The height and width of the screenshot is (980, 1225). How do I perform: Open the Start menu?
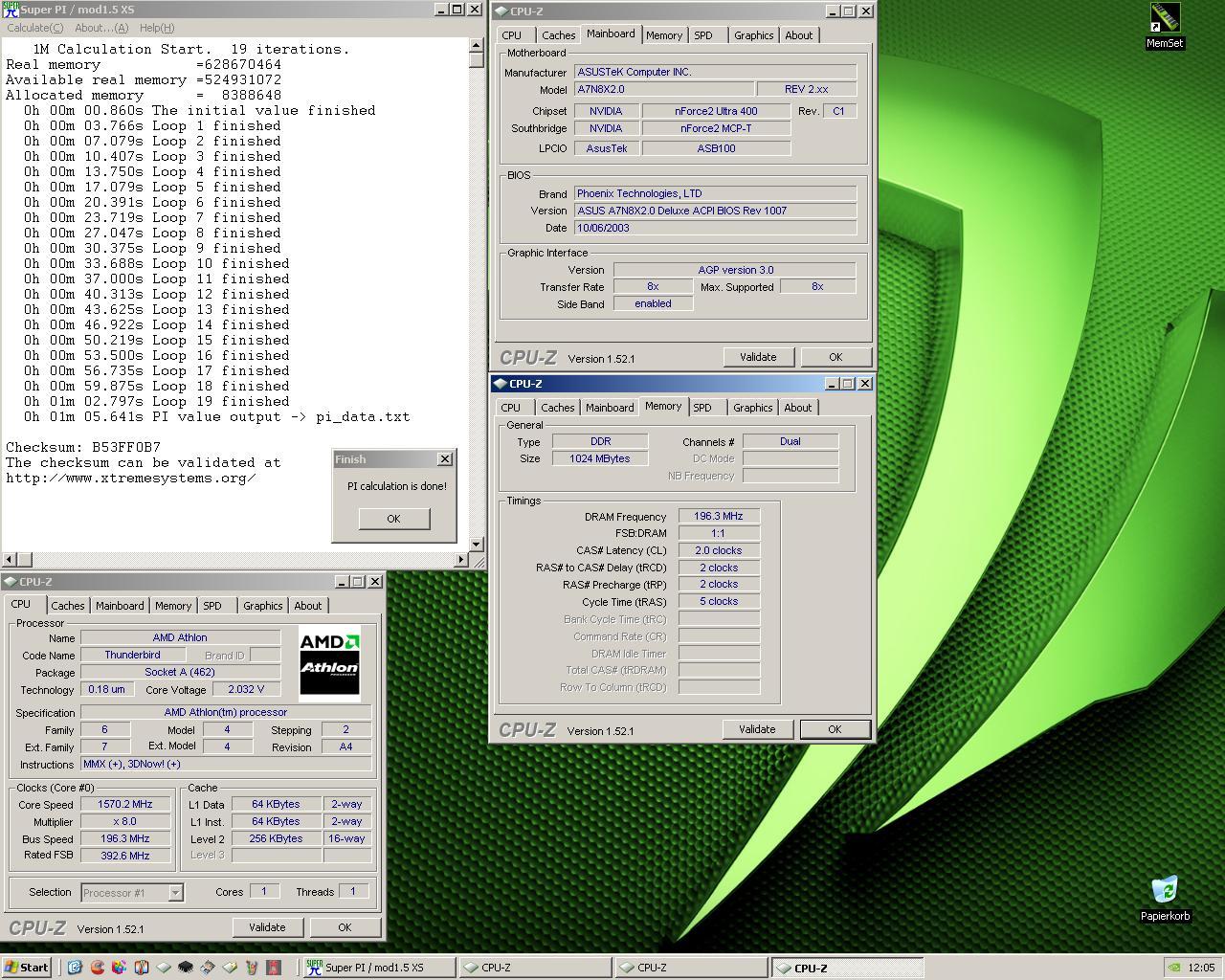click(26, 968)
